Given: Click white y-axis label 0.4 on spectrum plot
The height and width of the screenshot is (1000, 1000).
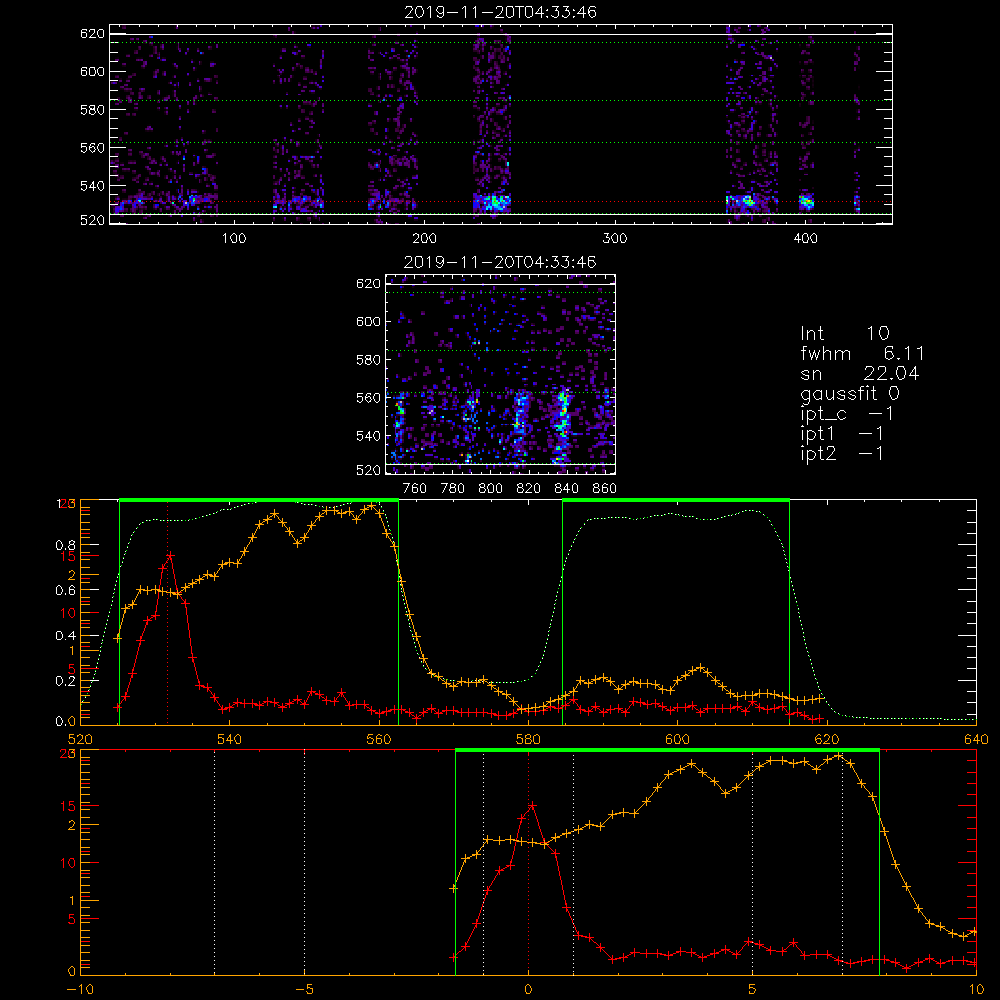Looking at the screenshot, I should coord(65,635).
